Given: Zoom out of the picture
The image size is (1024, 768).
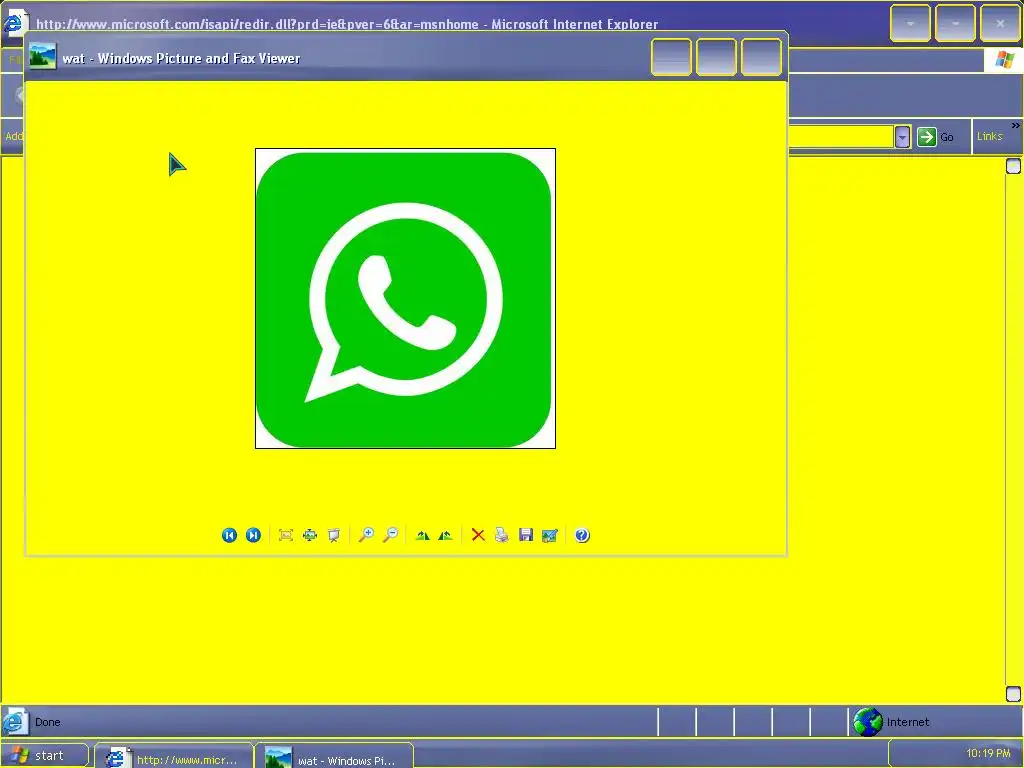Looking at the screenshot, I should pyautogui.click(x=391, y=536).
